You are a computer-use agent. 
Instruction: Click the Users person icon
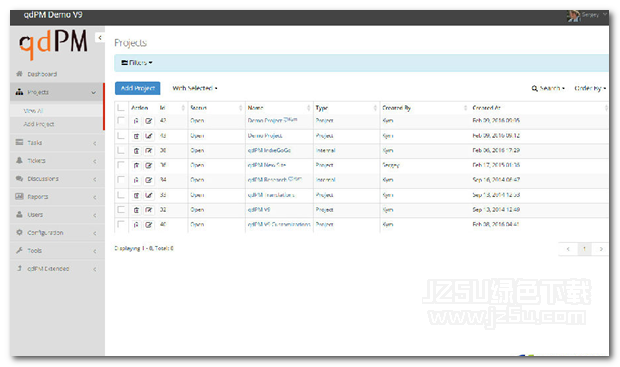19,214
